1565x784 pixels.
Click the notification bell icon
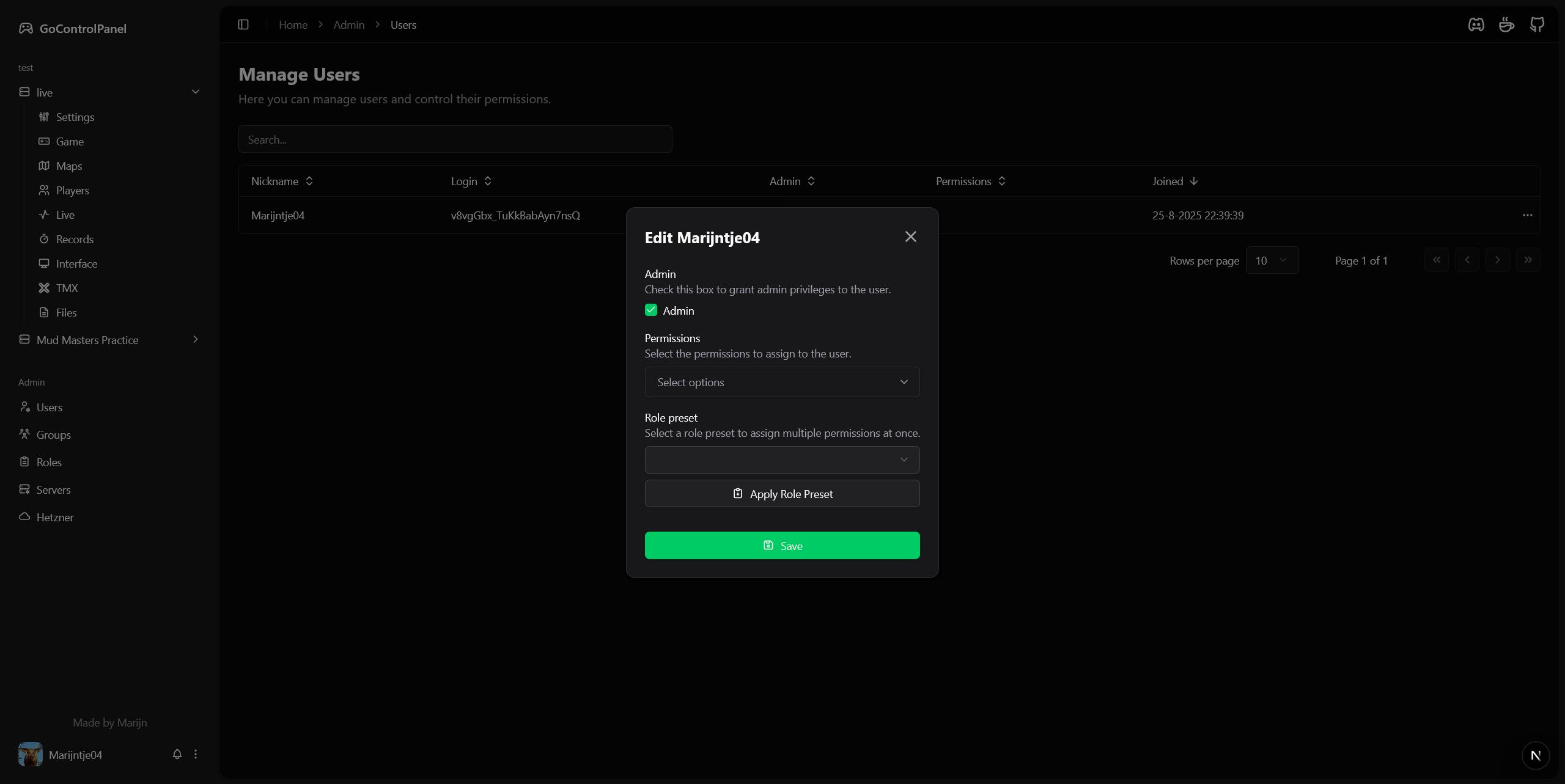click(x=177, y=754)
